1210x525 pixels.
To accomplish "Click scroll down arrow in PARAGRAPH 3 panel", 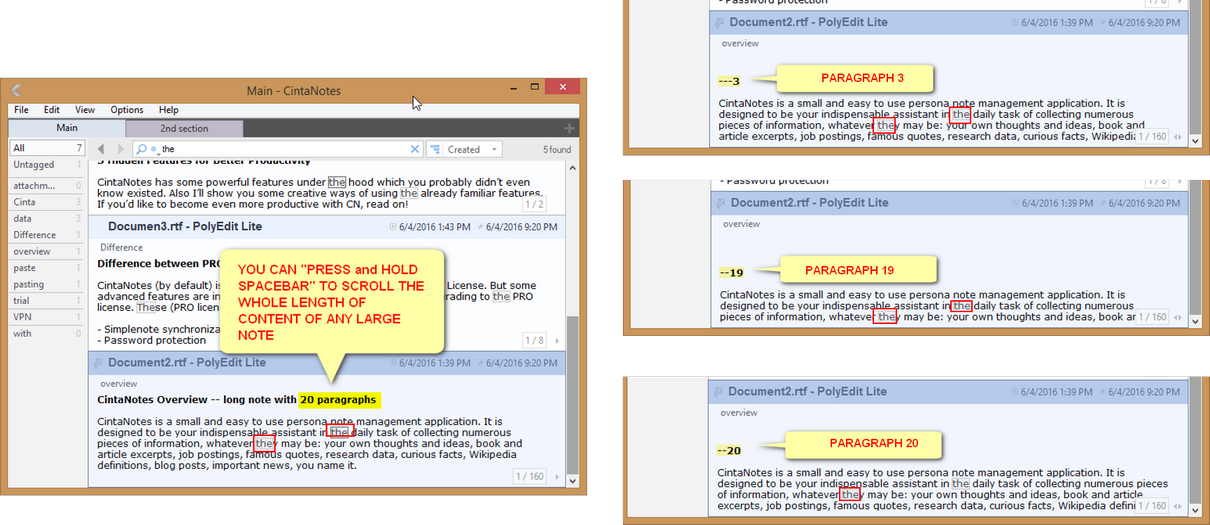I will pyautogui.click(x=1194, y=141).
